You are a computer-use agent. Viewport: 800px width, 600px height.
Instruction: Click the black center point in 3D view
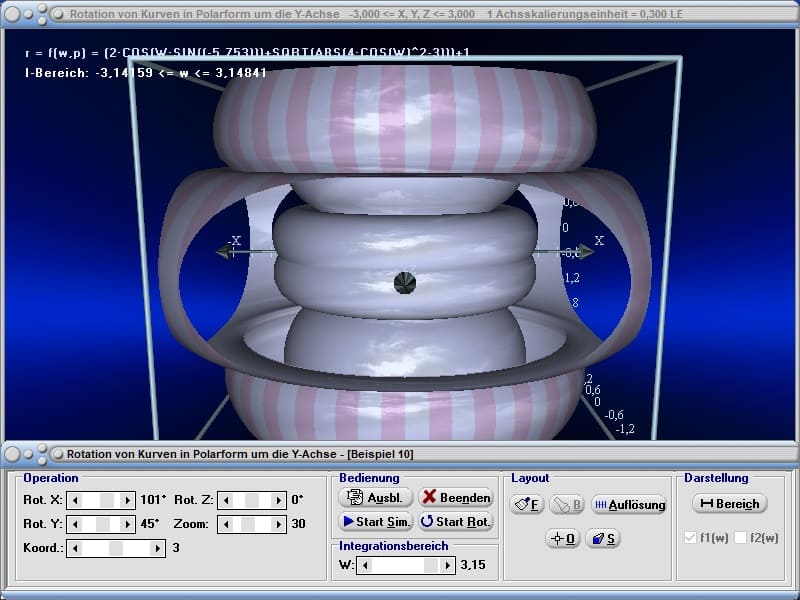(405, 283)
